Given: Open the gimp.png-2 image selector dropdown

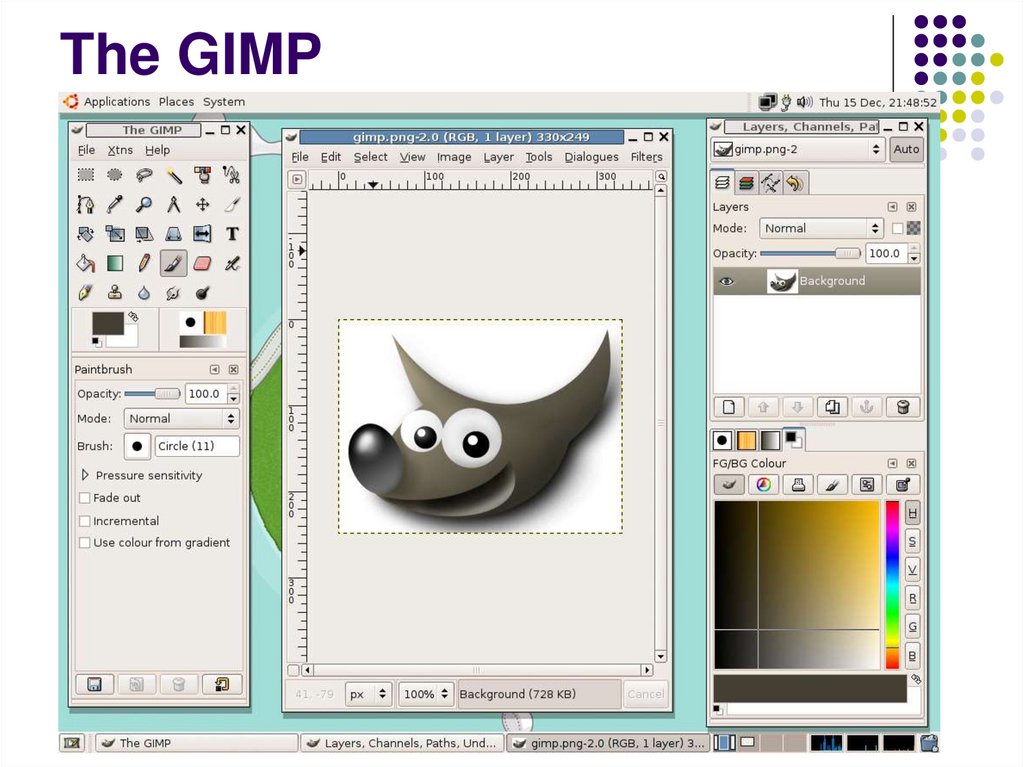Looking at the screenshot, I should [798, 150].
